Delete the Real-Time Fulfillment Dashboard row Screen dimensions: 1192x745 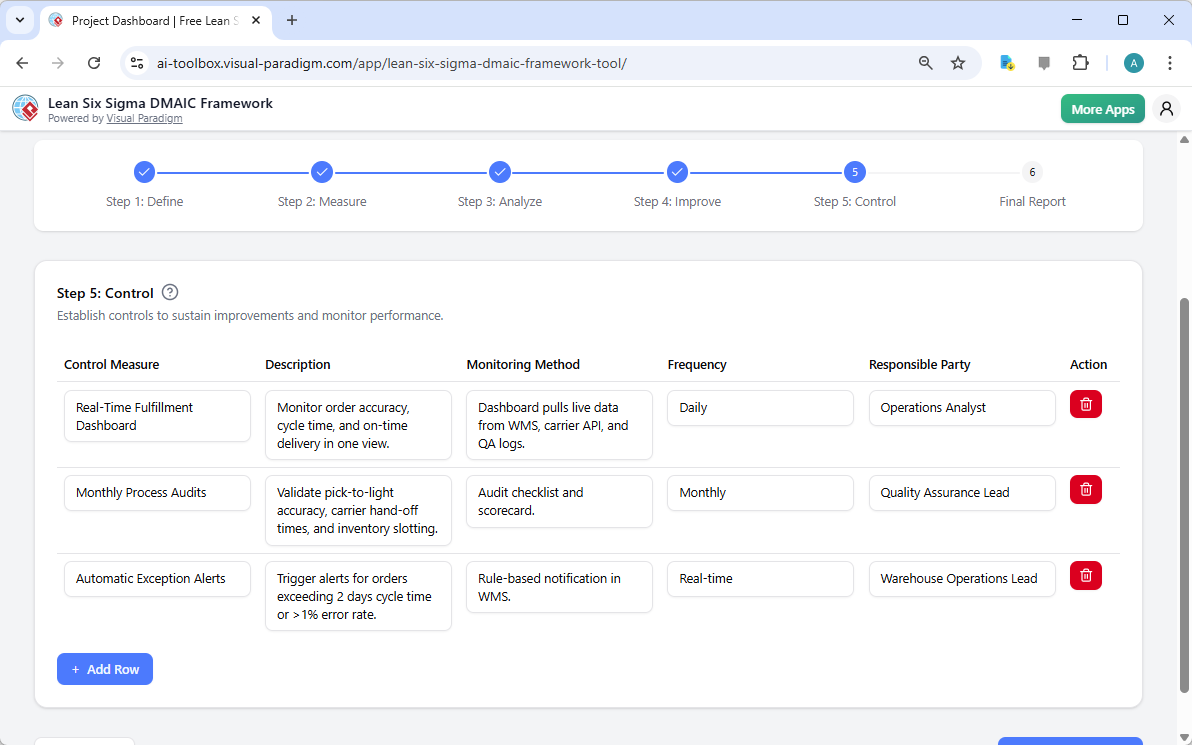[1085, 403]
